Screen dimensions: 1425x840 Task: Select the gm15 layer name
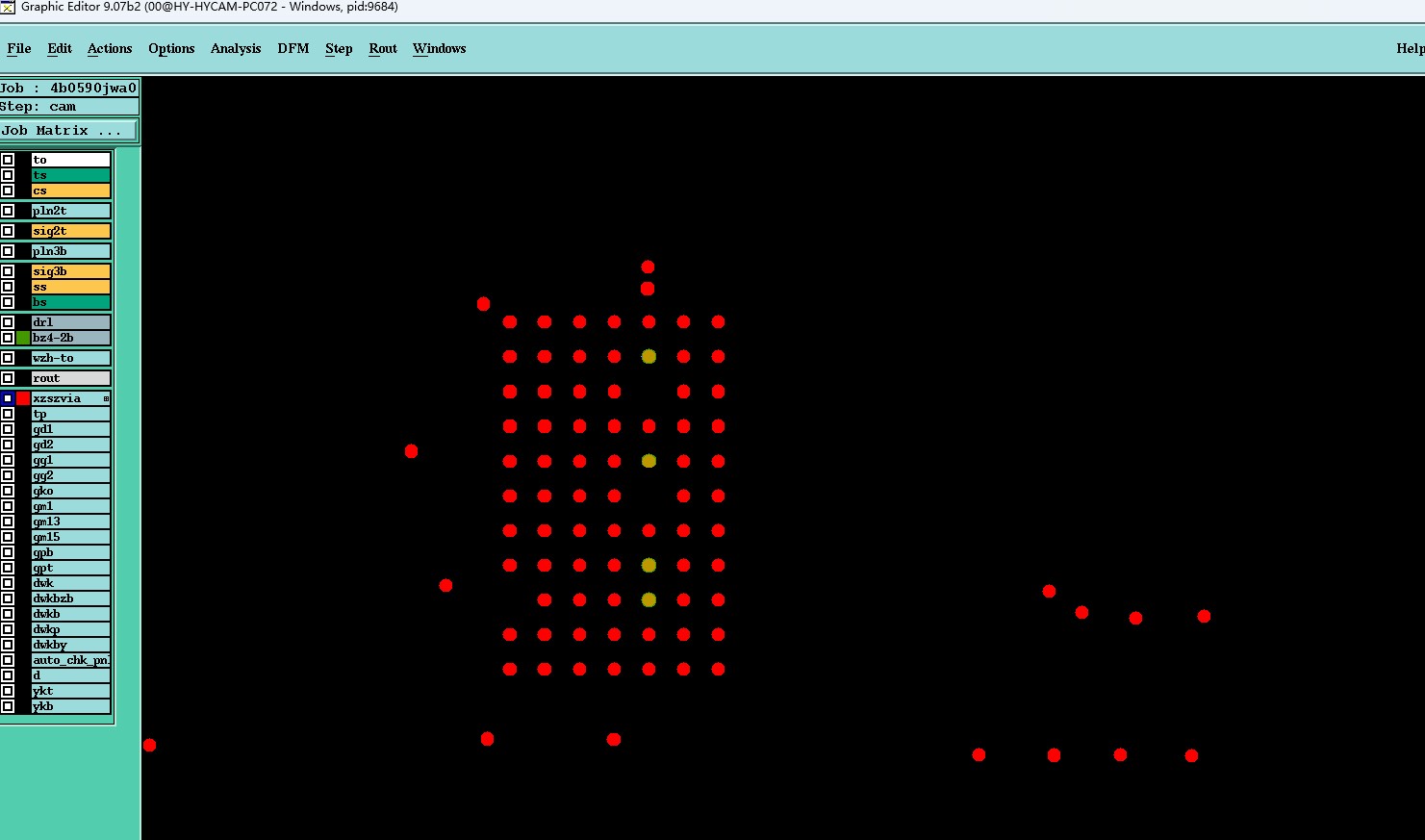pyautogui.click(x=71, y=537)
